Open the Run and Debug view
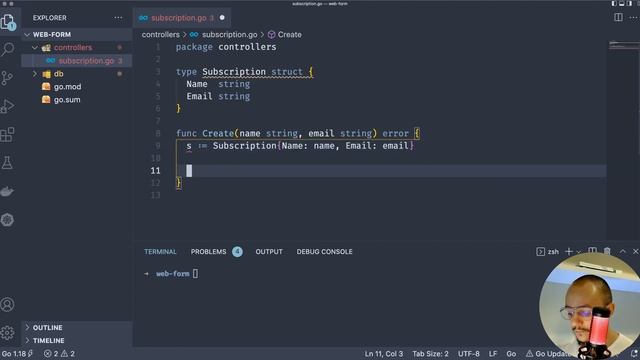This screenshot has width=640, height=360. [x=7, y=106]
